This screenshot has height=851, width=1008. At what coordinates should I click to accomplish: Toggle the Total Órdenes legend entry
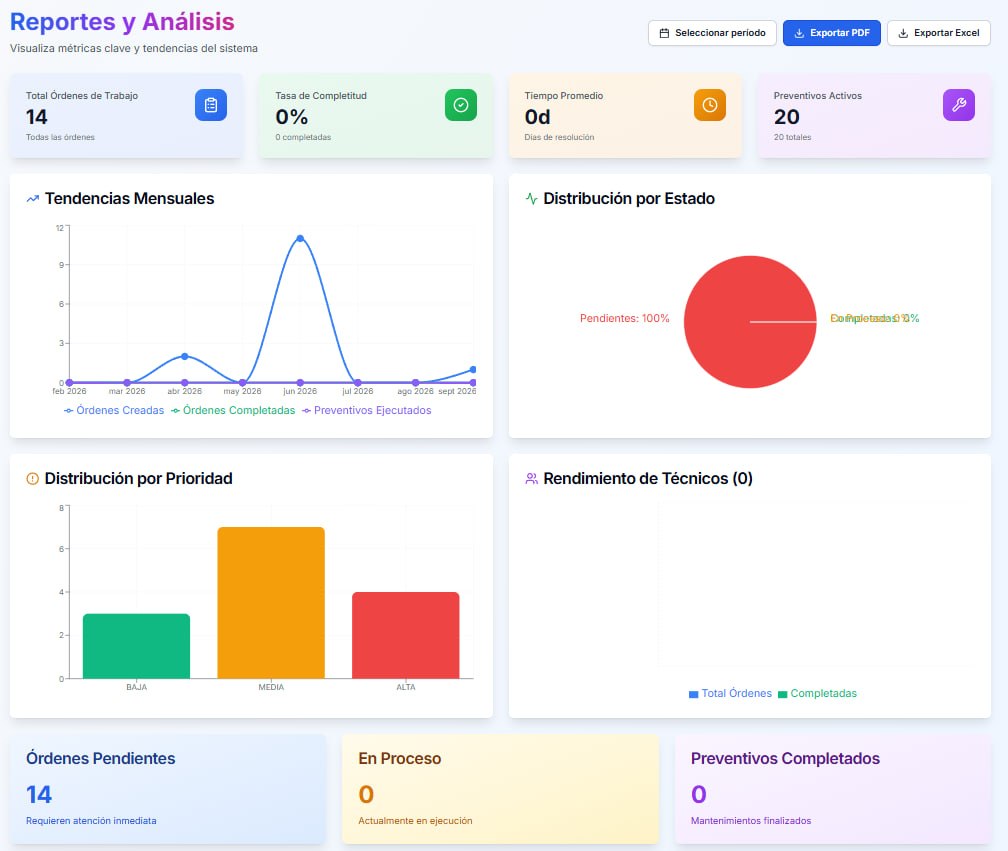click(x=730, y=694)
